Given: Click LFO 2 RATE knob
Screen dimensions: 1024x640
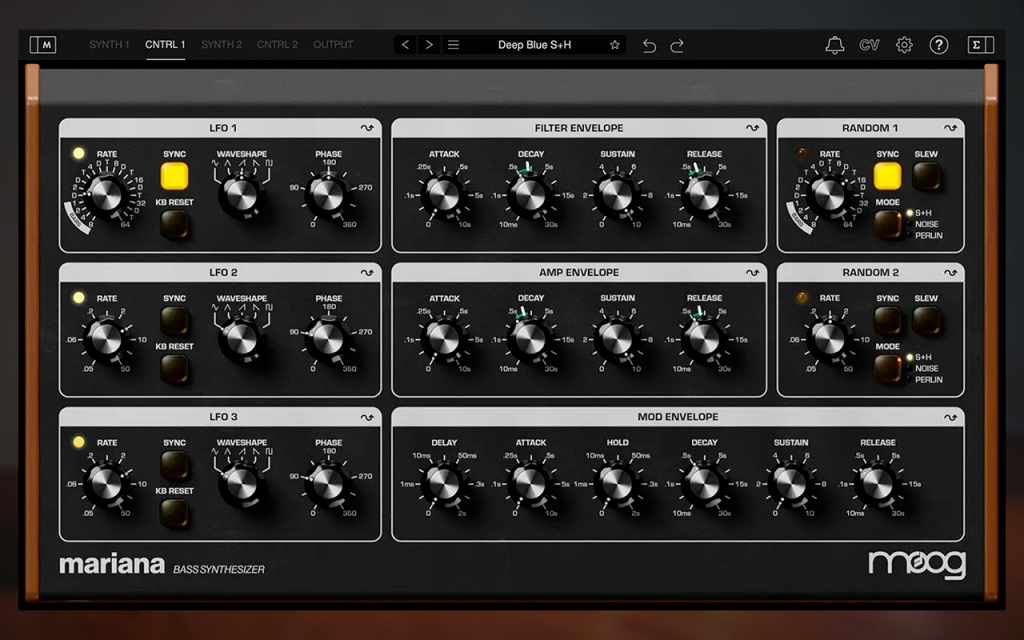Looking at the screenshot, I should [106, 339].
